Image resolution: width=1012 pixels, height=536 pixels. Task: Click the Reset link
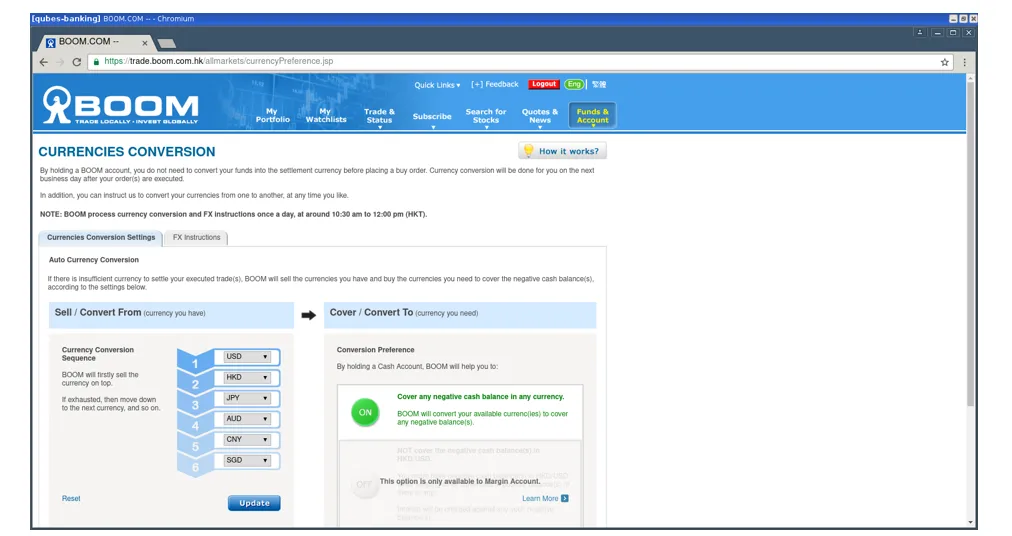(x=71, y=499)
